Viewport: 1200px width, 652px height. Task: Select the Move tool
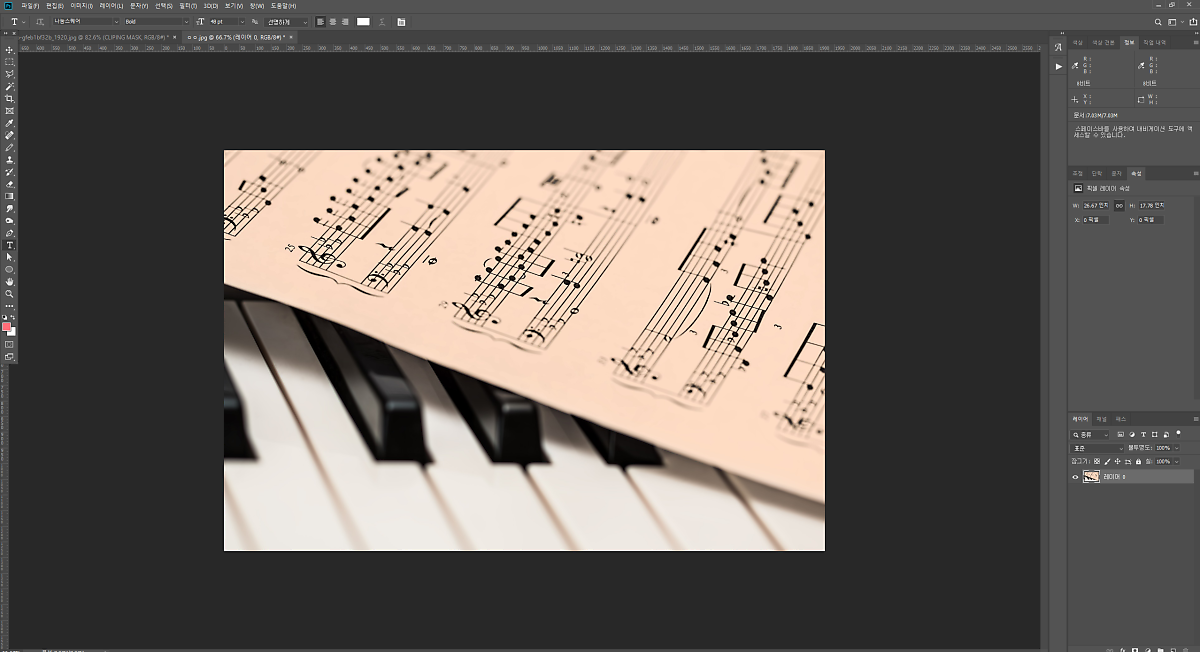10,50
